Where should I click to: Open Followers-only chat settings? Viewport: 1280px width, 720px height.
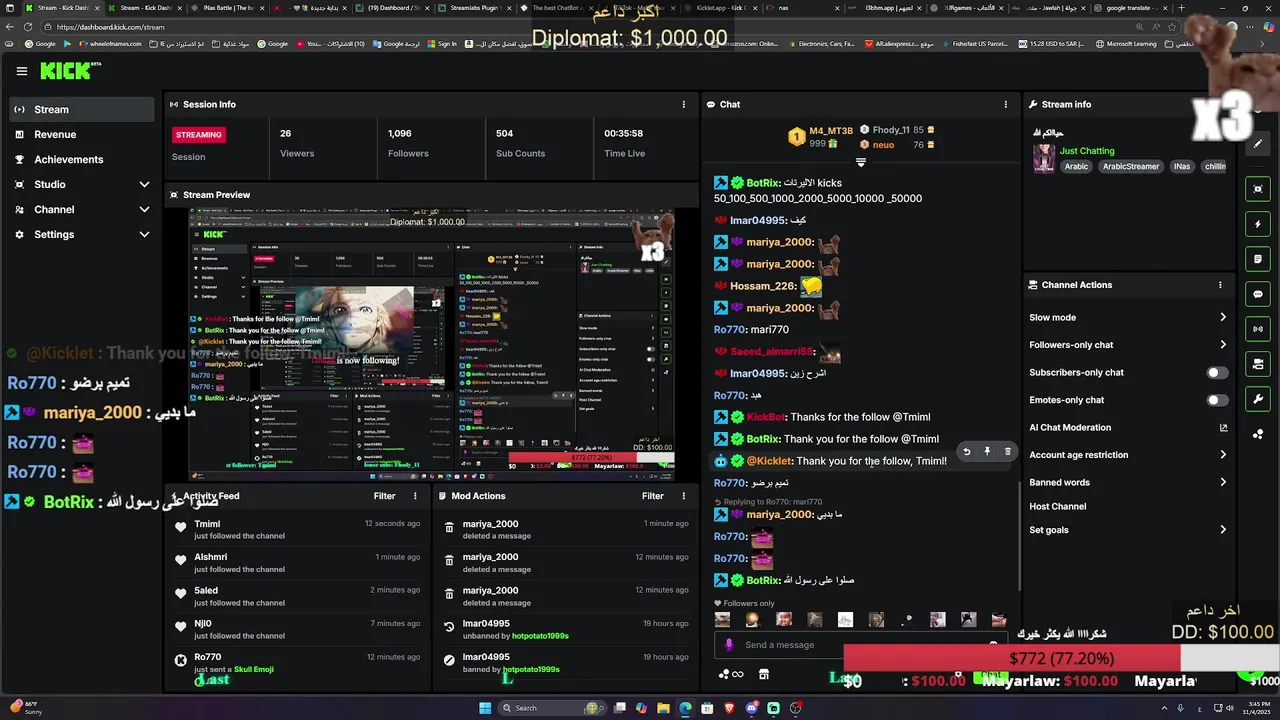coord(1127,345)
